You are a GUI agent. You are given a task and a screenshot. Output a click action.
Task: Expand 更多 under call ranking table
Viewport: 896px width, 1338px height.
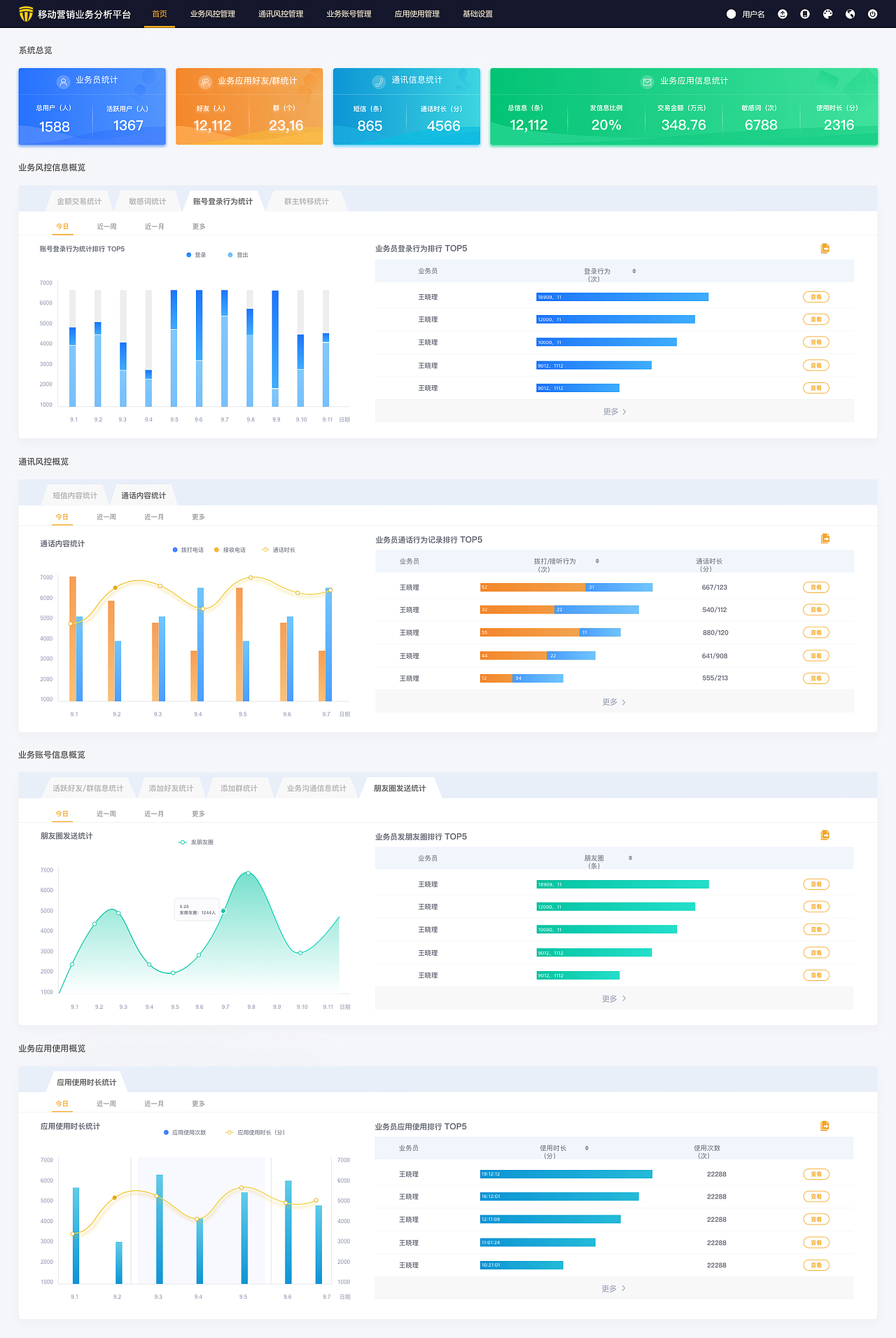tap(615, 702)
